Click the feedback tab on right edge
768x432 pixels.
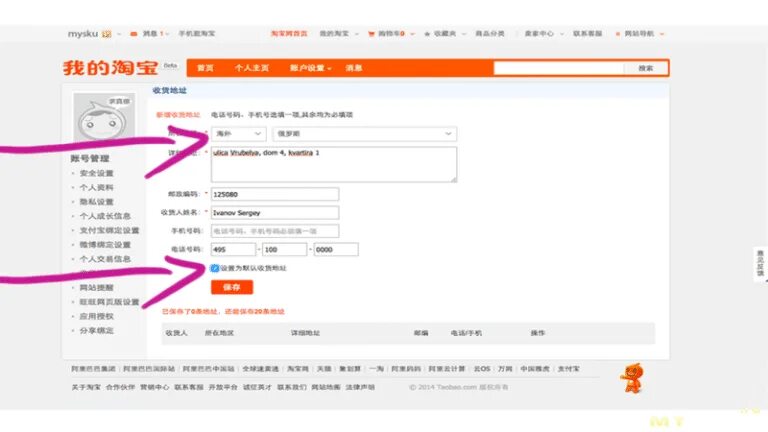[760, 264]
